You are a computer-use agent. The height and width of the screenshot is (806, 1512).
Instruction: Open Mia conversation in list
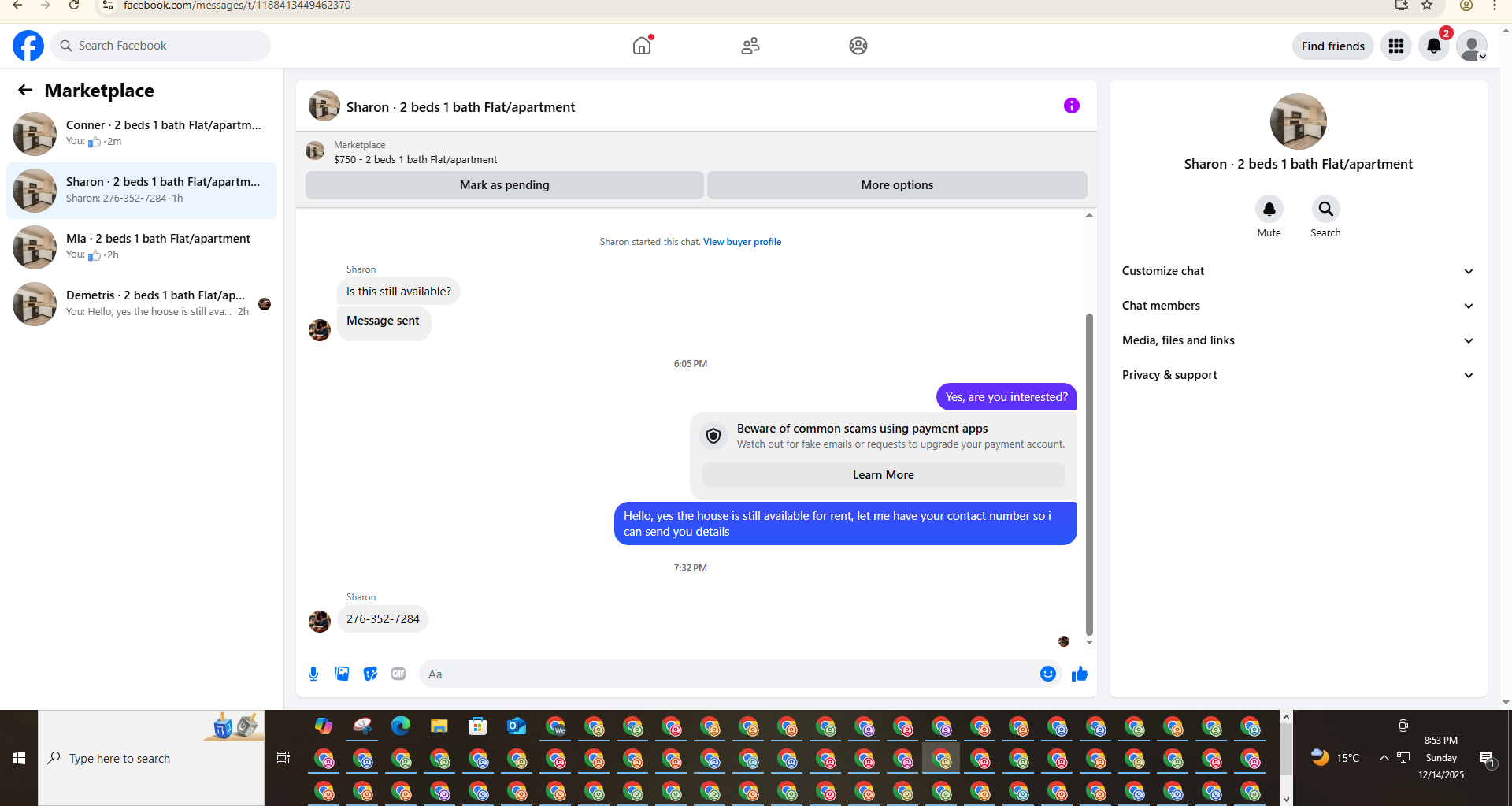142,247
